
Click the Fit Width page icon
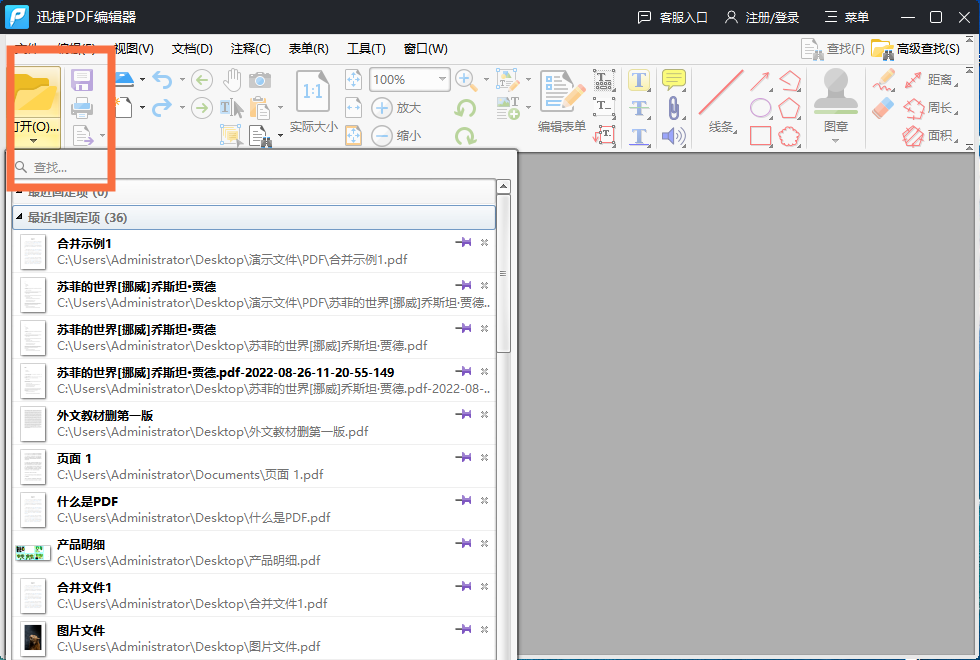coord(353,108)
